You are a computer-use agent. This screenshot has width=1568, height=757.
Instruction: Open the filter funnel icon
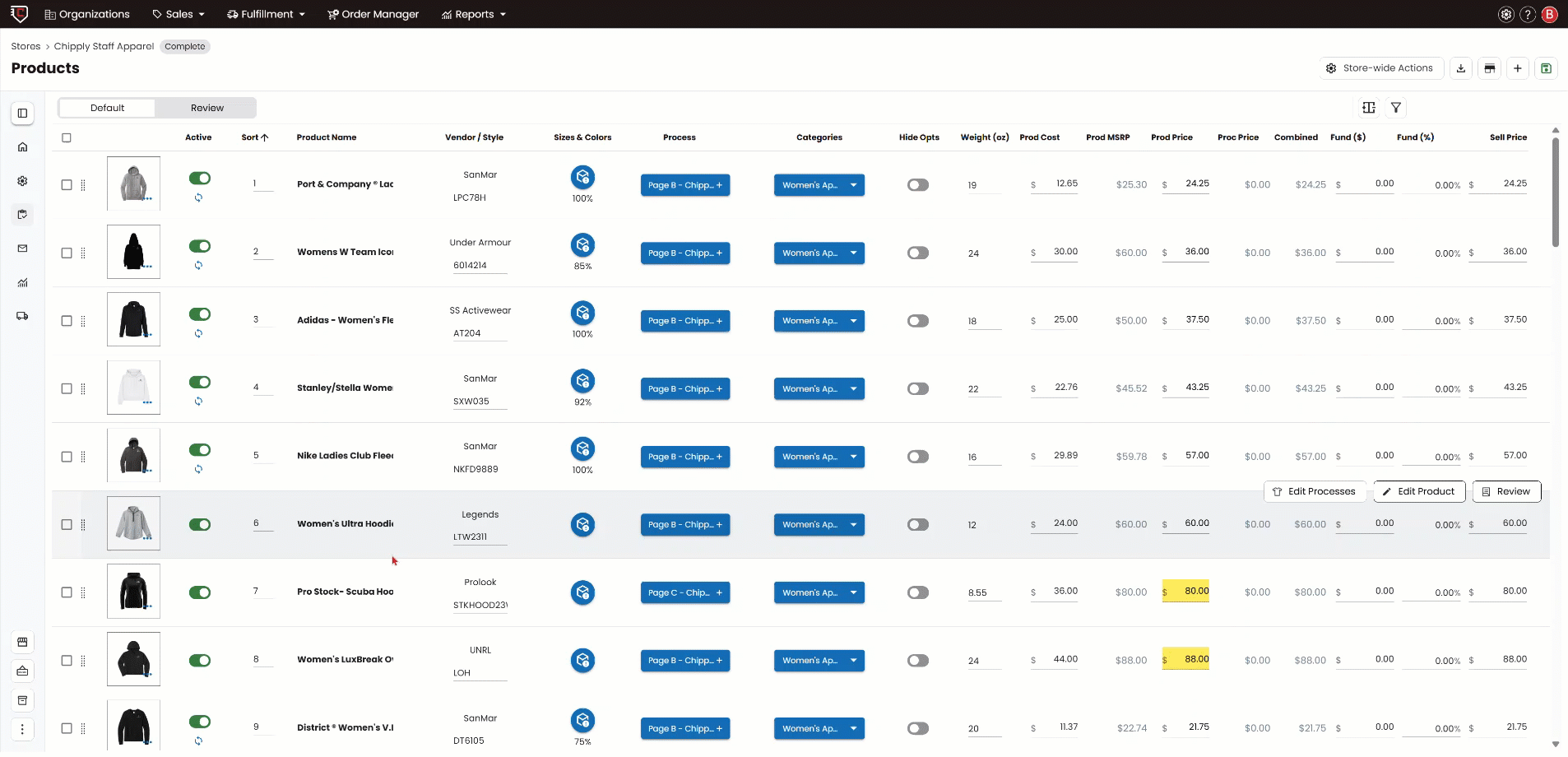pos(1396,108)
